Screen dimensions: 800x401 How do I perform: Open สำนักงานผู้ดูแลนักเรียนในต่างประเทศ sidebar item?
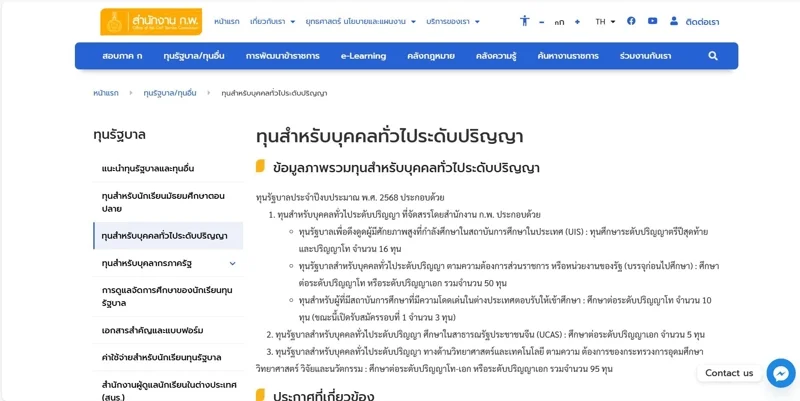(x=168, y=390)
